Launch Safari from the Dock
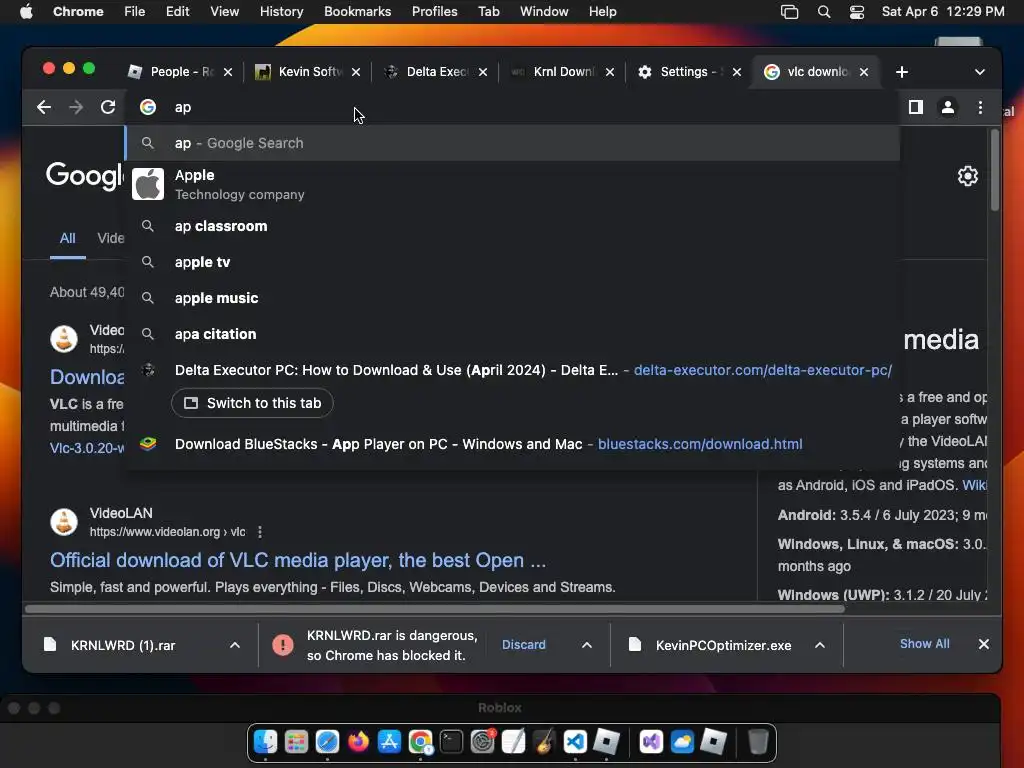 [x=327, y=742]
